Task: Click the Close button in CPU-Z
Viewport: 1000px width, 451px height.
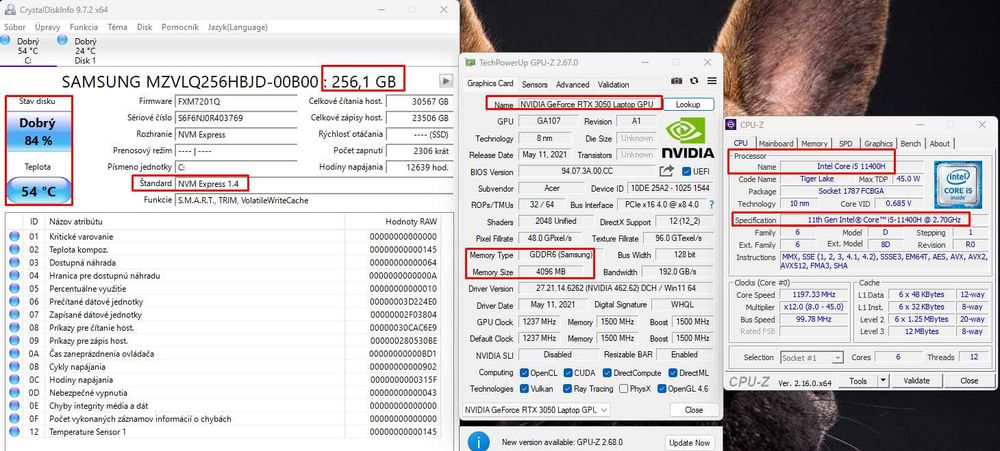Action: click(x=968, y=381)
